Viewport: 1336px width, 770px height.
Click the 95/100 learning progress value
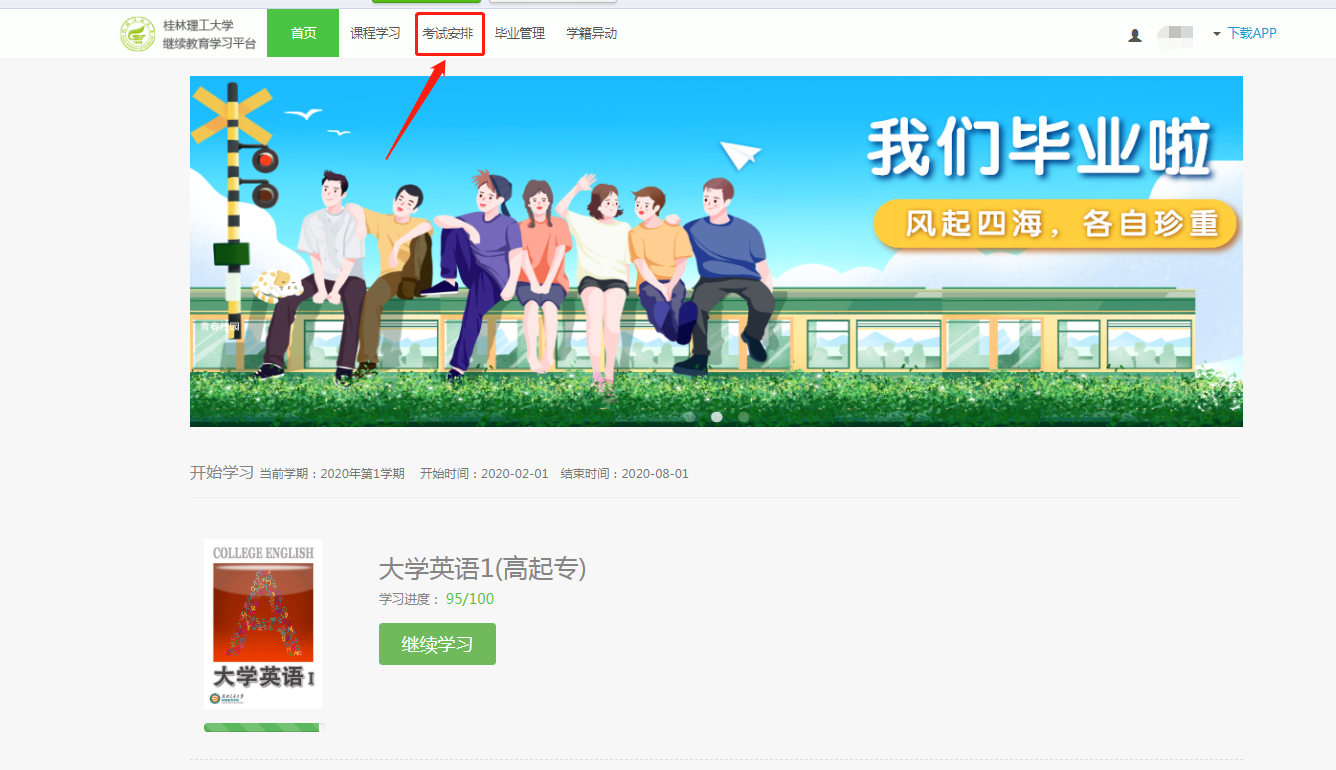coord(470,599)
